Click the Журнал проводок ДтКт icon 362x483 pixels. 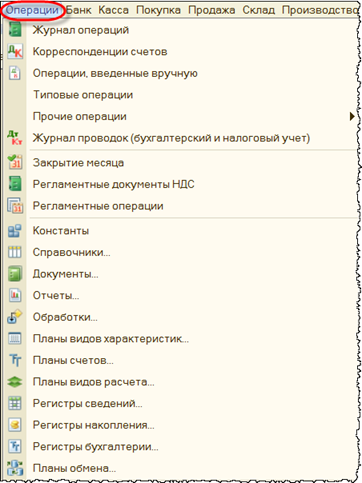click(x=15, y=138)
